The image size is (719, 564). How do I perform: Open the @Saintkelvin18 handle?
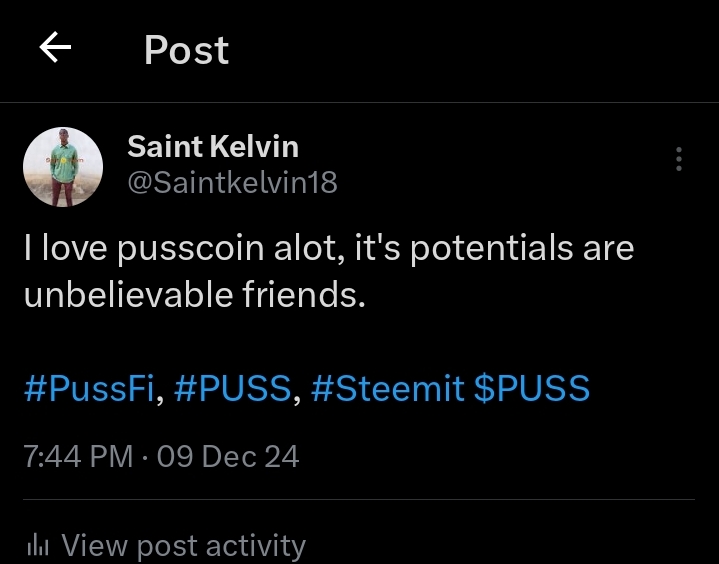232,182
